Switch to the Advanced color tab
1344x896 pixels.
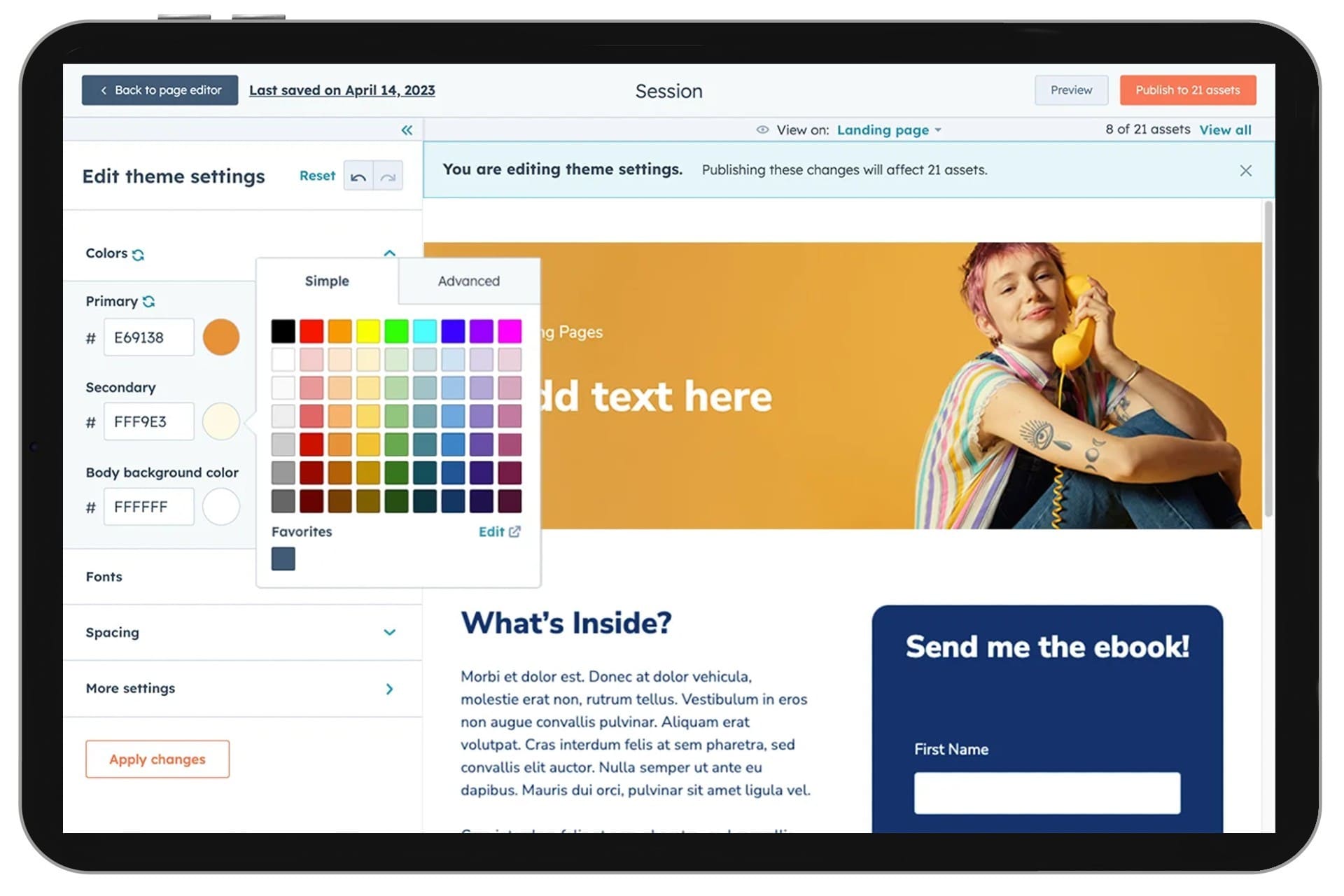tap(468, 281)
